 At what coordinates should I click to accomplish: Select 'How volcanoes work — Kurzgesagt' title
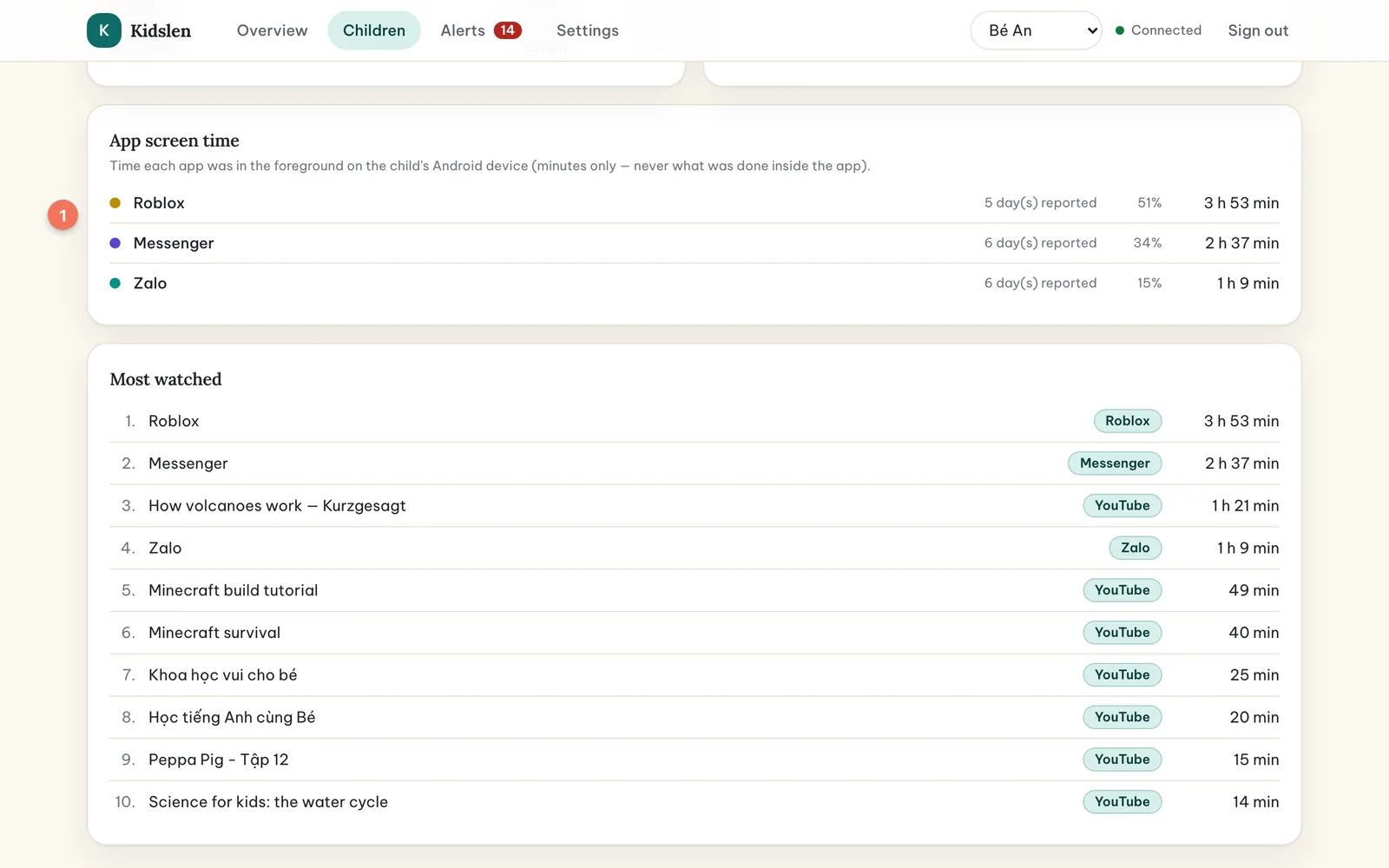click(277, 506)
